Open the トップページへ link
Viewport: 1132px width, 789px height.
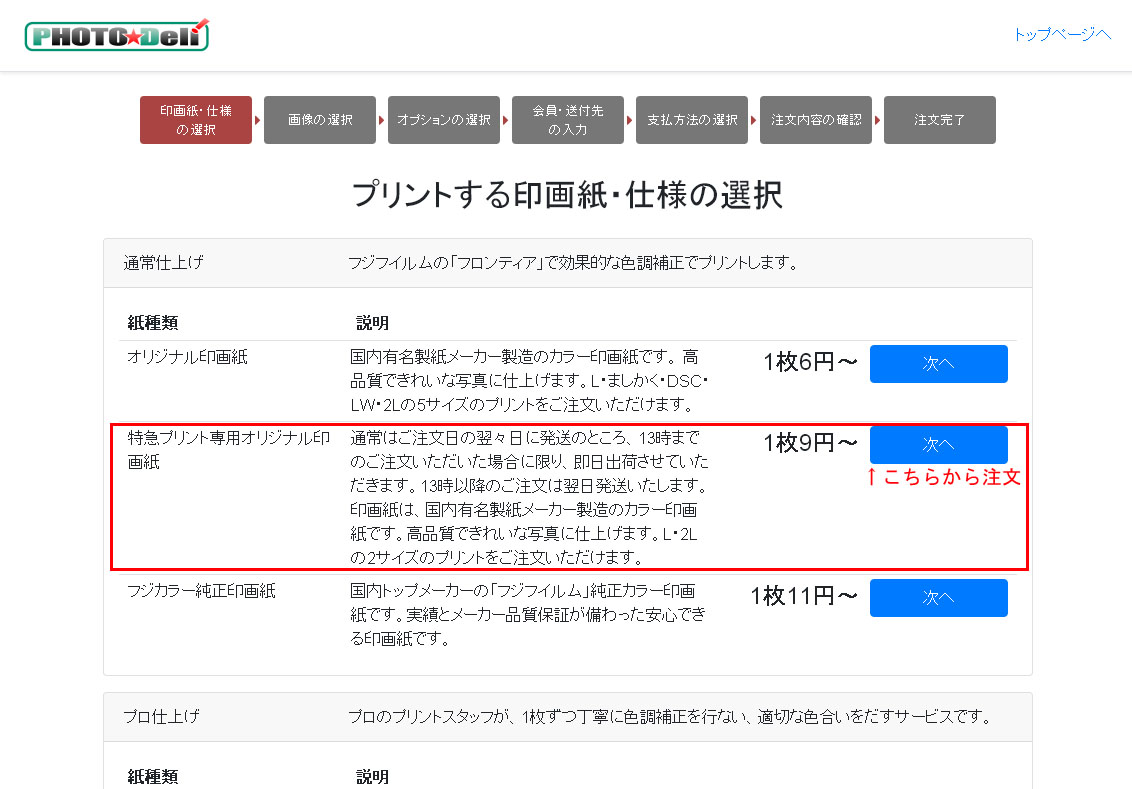click(1062, 34)
